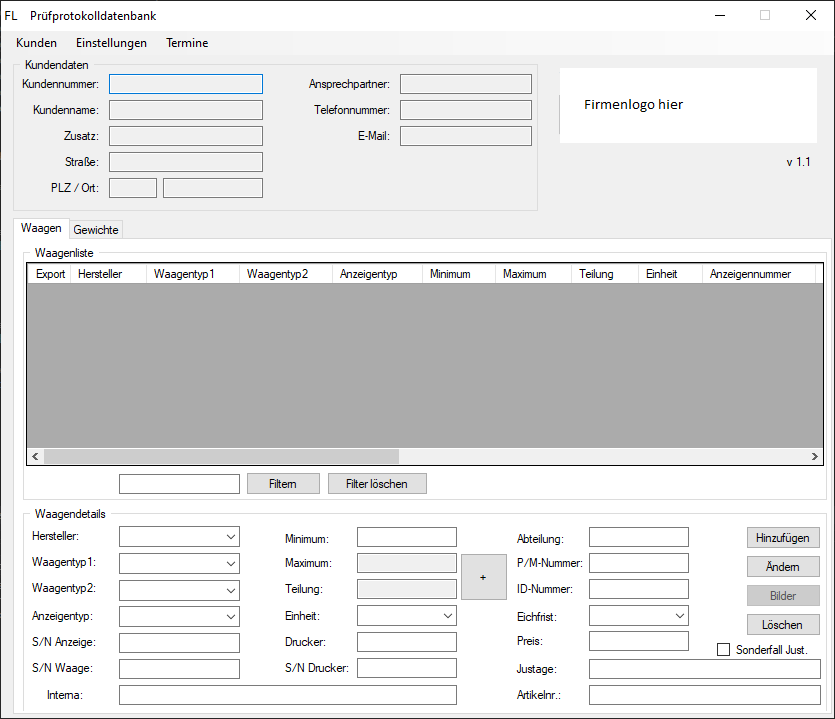Click the Filter löschen button

click(x=377, y=484)
